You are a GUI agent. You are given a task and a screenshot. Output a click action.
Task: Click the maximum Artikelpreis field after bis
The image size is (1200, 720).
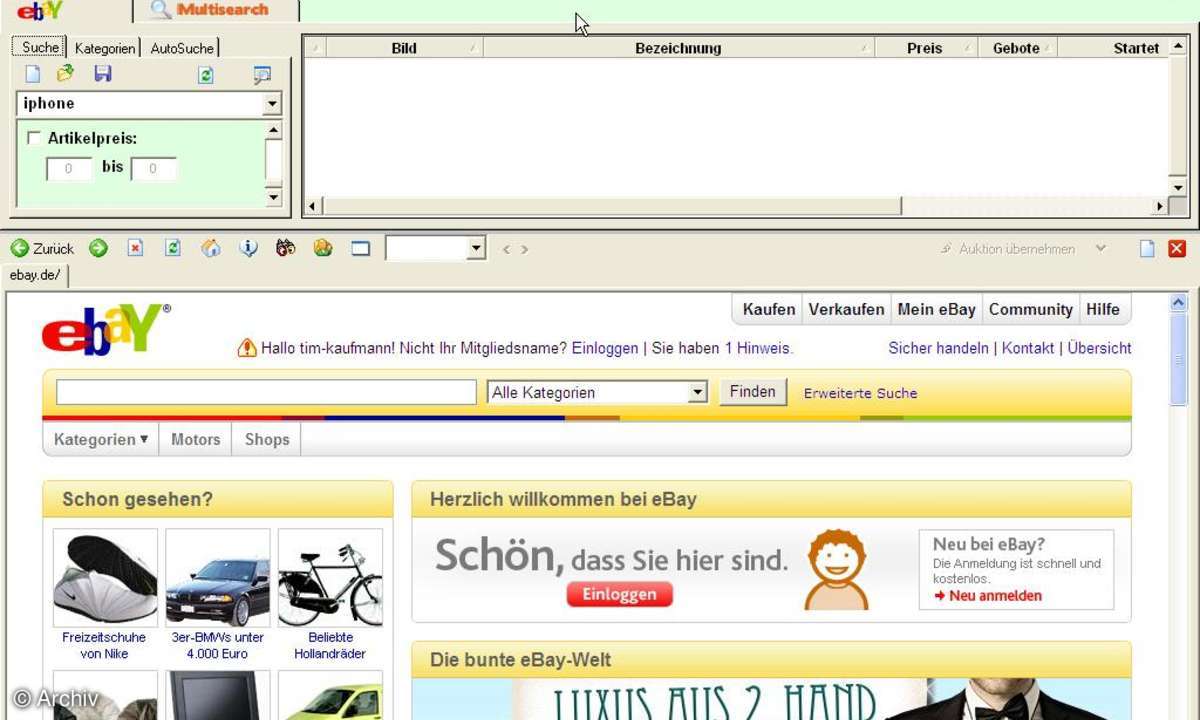pos(153,169)
